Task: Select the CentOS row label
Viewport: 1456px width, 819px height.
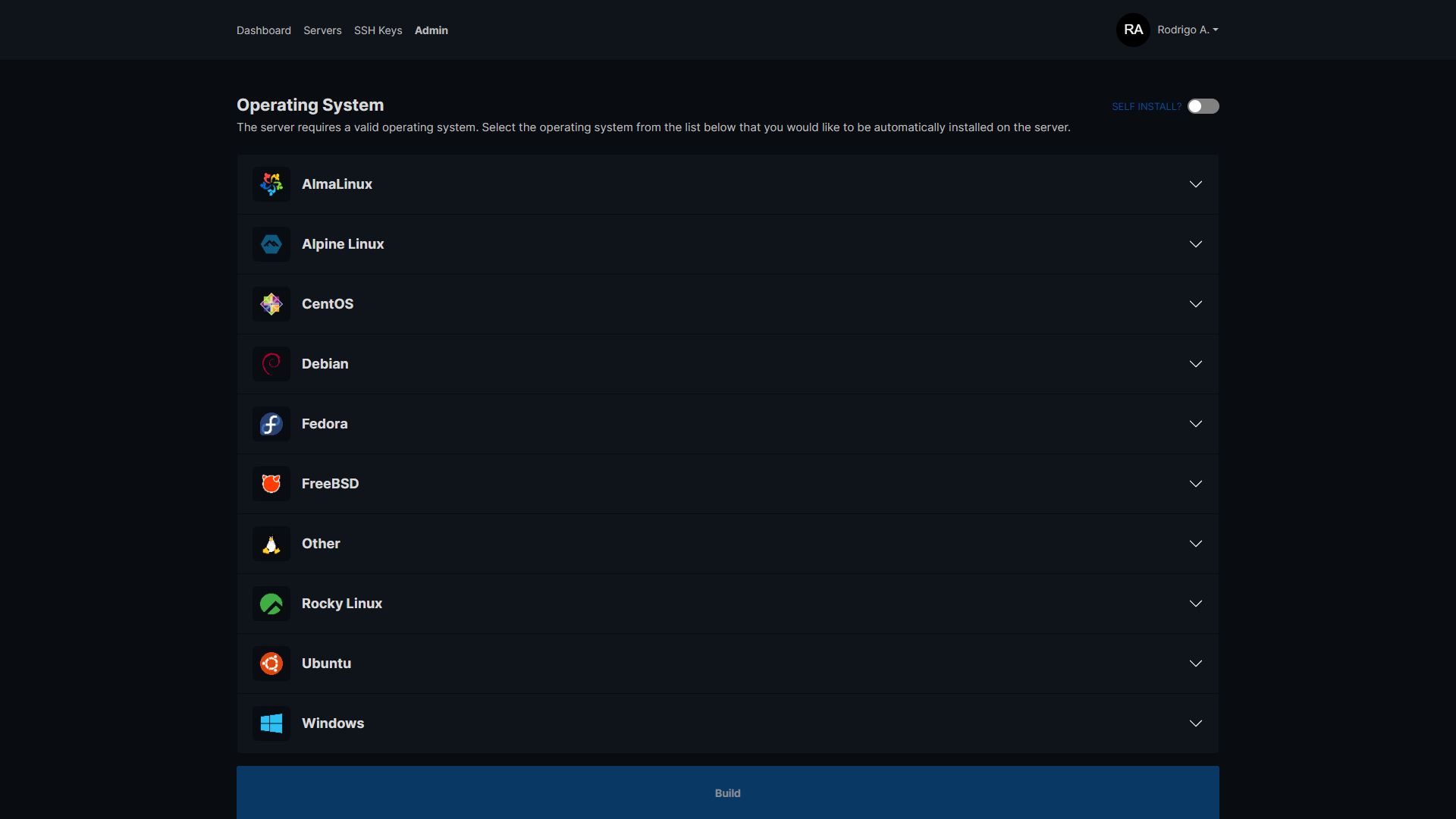Action: [328, 304]
